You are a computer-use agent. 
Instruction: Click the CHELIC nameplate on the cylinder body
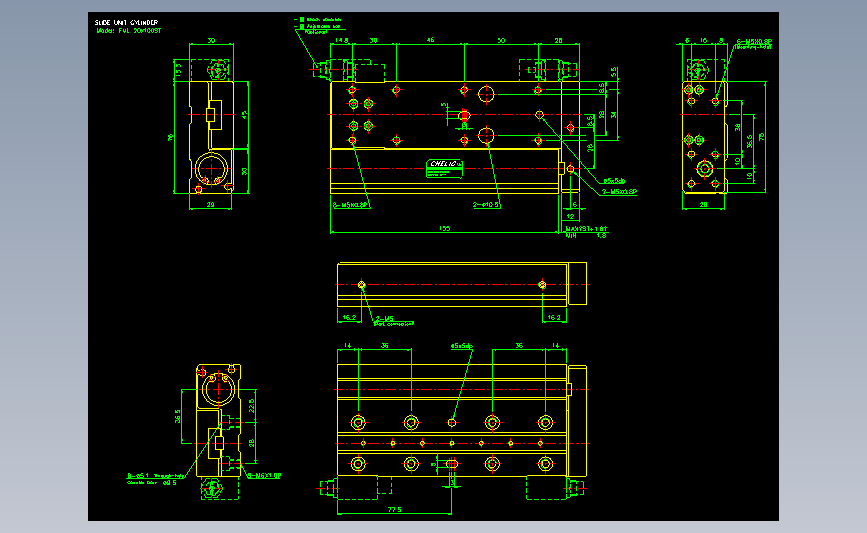445,169
